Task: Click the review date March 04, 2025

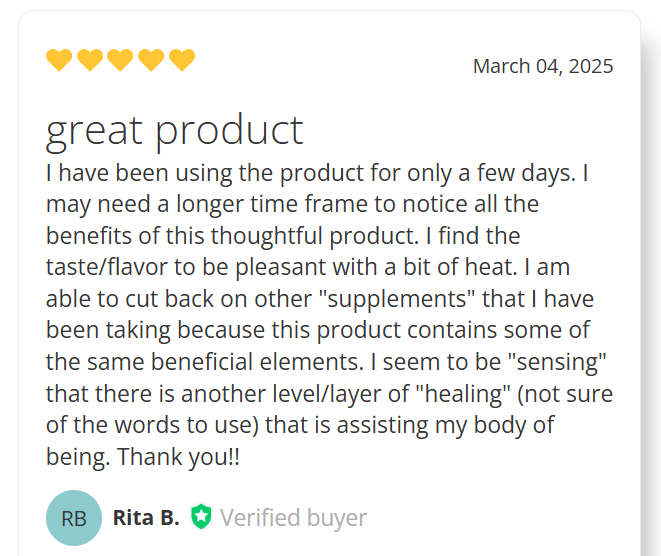Action: coord(543,66)
